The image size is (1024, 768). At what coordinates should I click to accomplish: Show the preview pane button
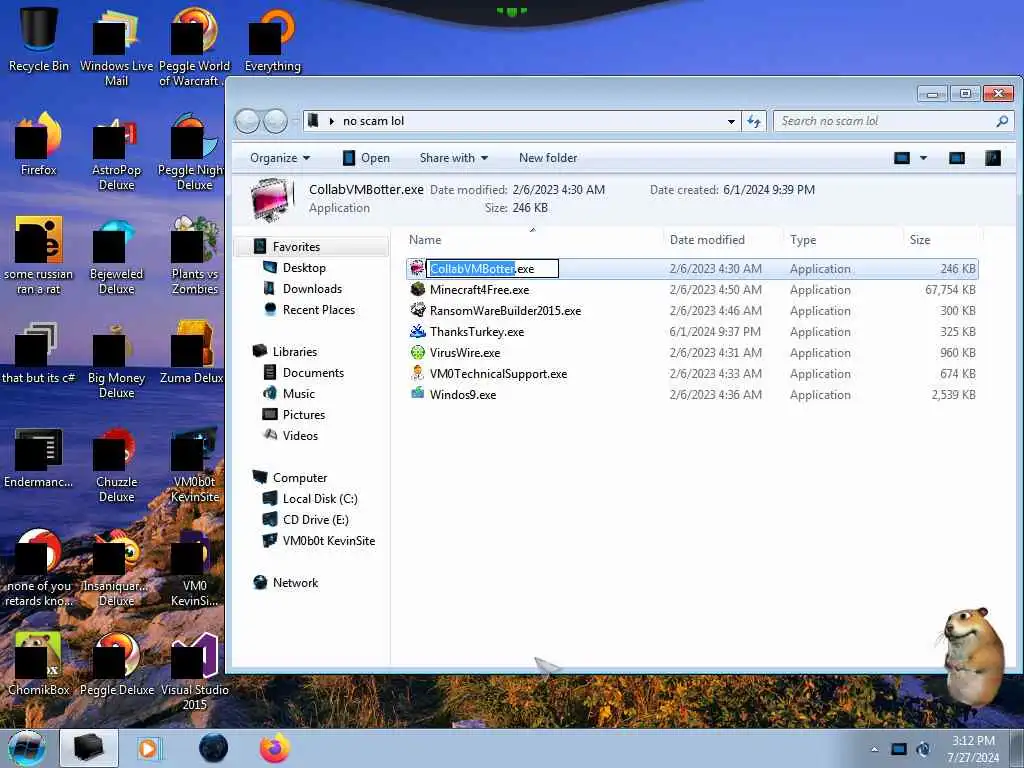tap(957, 158)
